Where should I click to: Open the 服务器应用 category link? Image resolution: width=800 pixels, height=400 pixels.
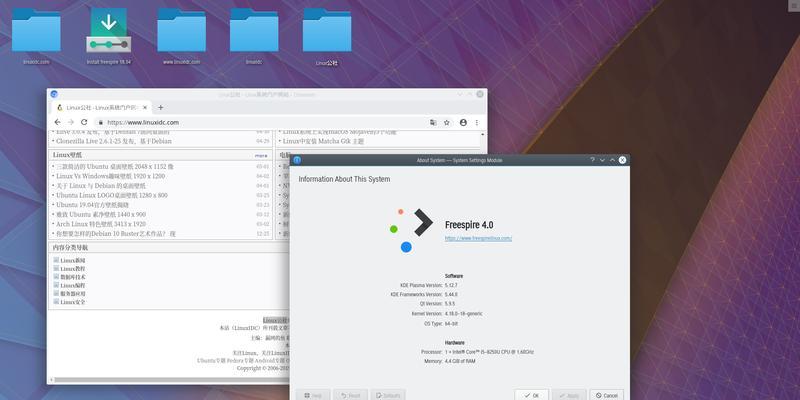point(73,294)
